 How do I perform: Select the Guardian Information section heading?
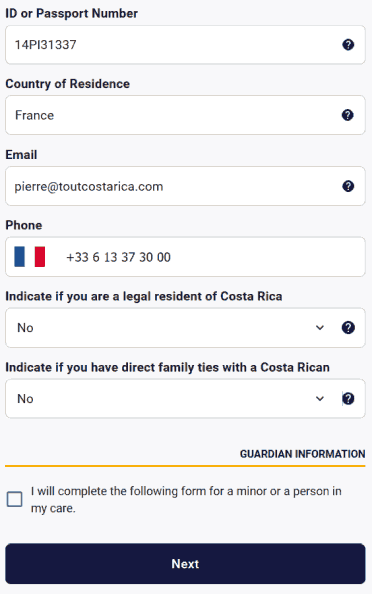coord(302,454)
